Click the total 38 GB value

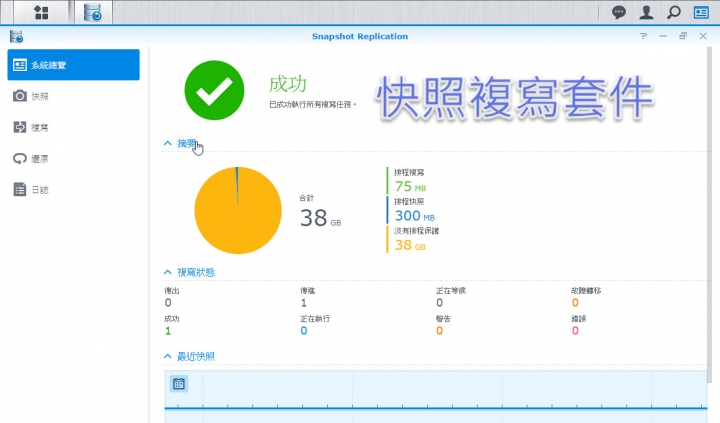coord(321,218)
